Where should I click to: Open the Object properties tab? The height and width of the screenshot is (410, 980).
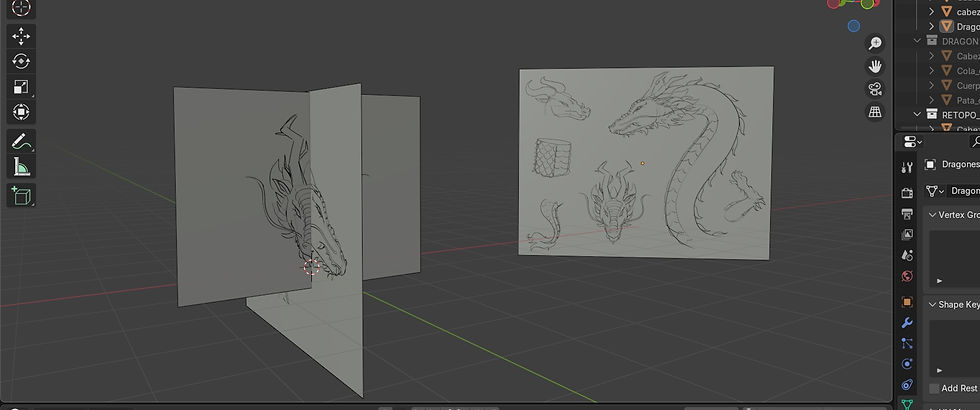pyautogui.click(x=907, y=302)
